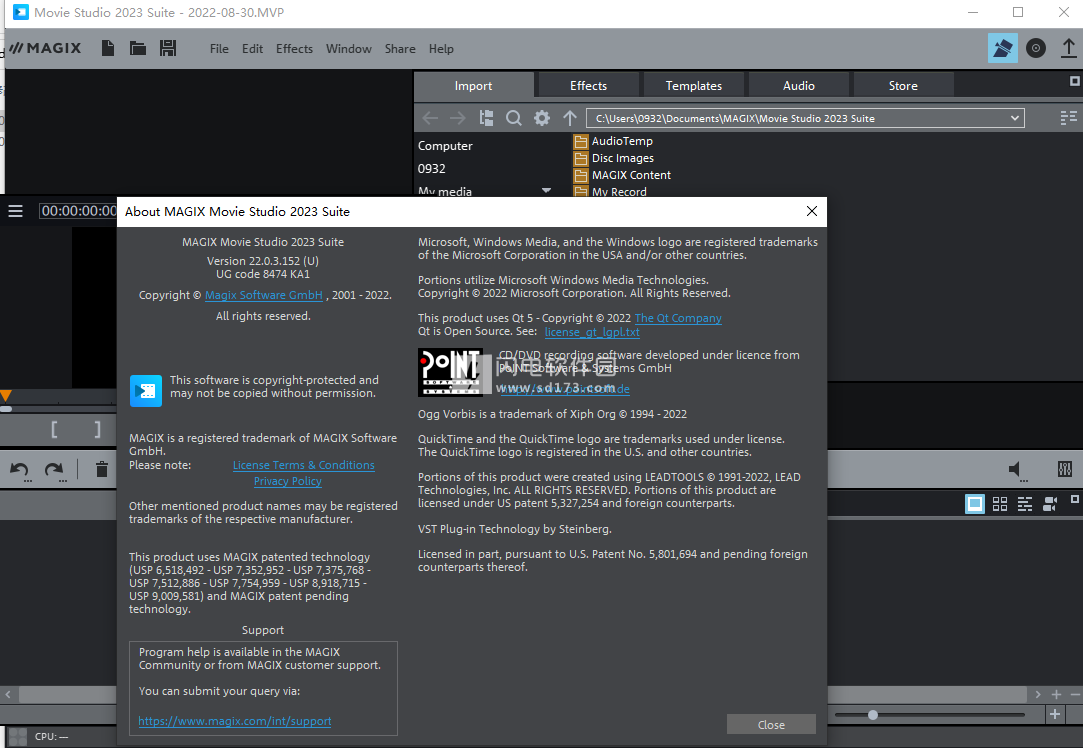Click the orange playhead marker
This screenshot has height=748, width=1083.
(6, 396)
